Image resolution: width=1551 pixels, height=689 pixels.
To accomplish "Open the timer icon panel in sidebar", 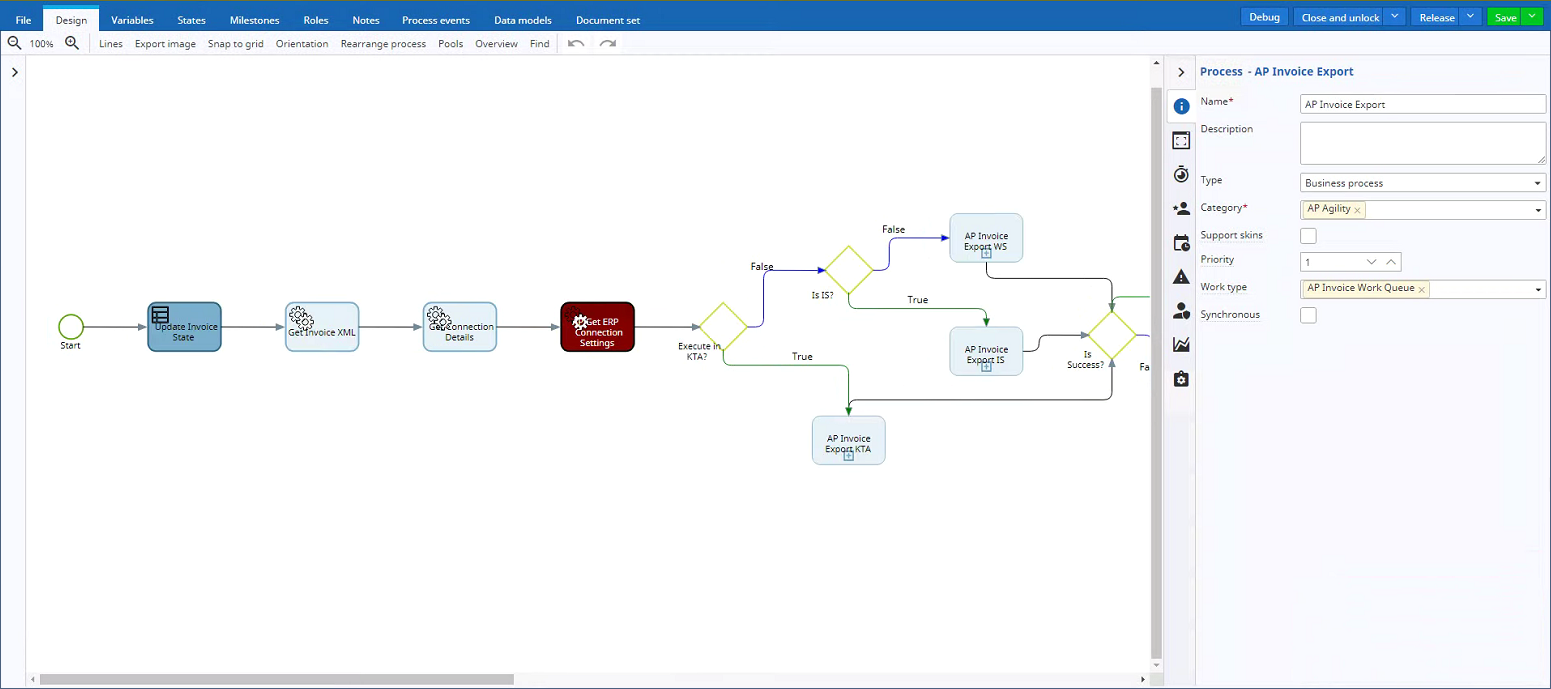I will pyautogui.click(x=1181, y=174).
